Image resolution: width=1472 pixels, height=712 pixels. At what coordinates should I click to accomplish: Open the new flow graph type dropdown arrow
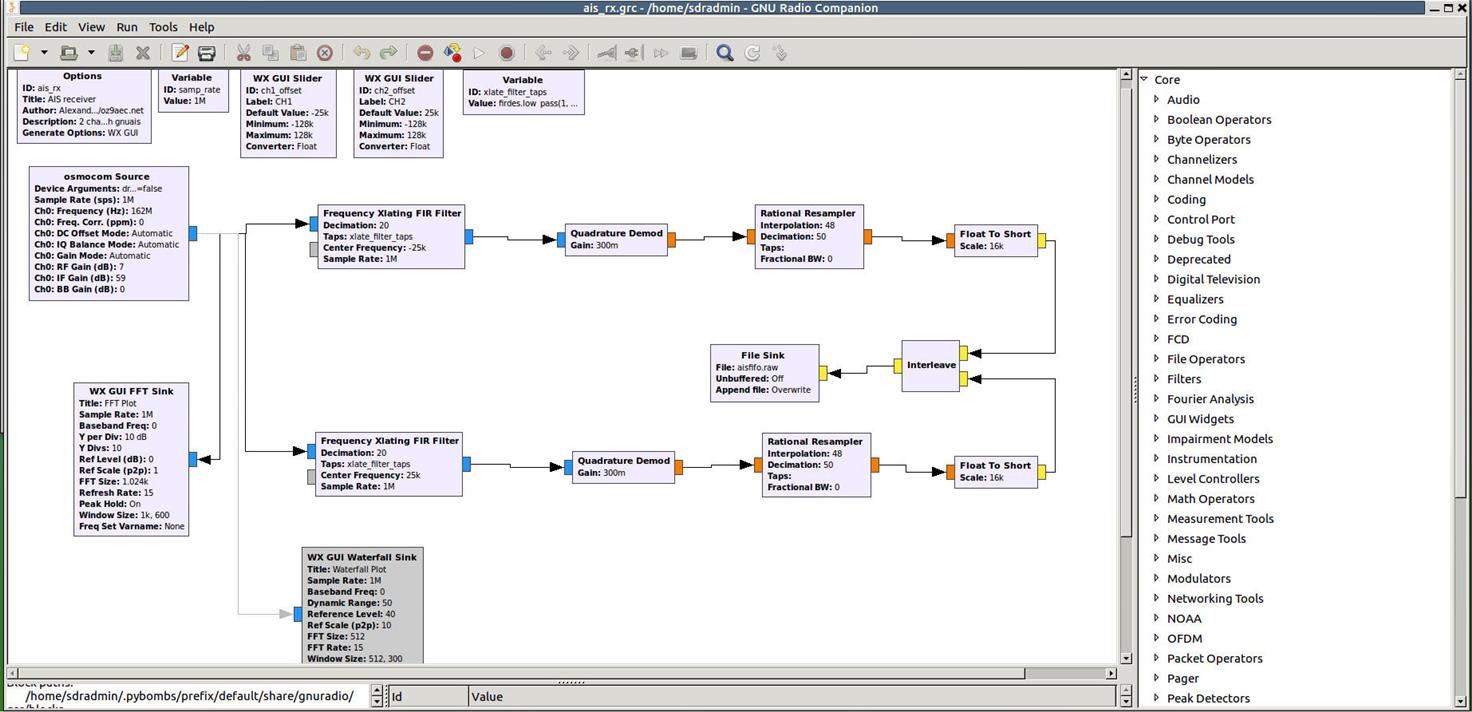click(x=42, y=53)
